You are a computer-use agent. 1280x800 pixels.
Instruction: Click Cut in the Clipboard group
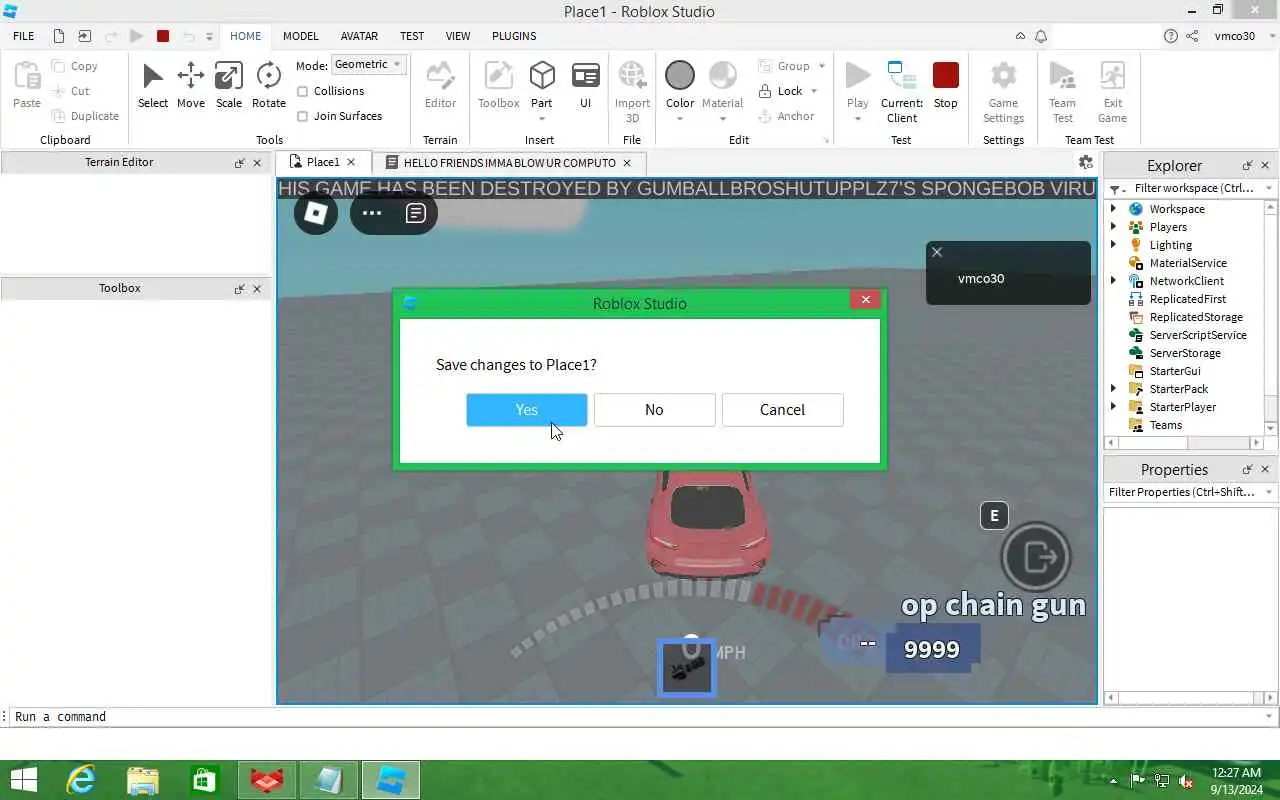point(71,91)
